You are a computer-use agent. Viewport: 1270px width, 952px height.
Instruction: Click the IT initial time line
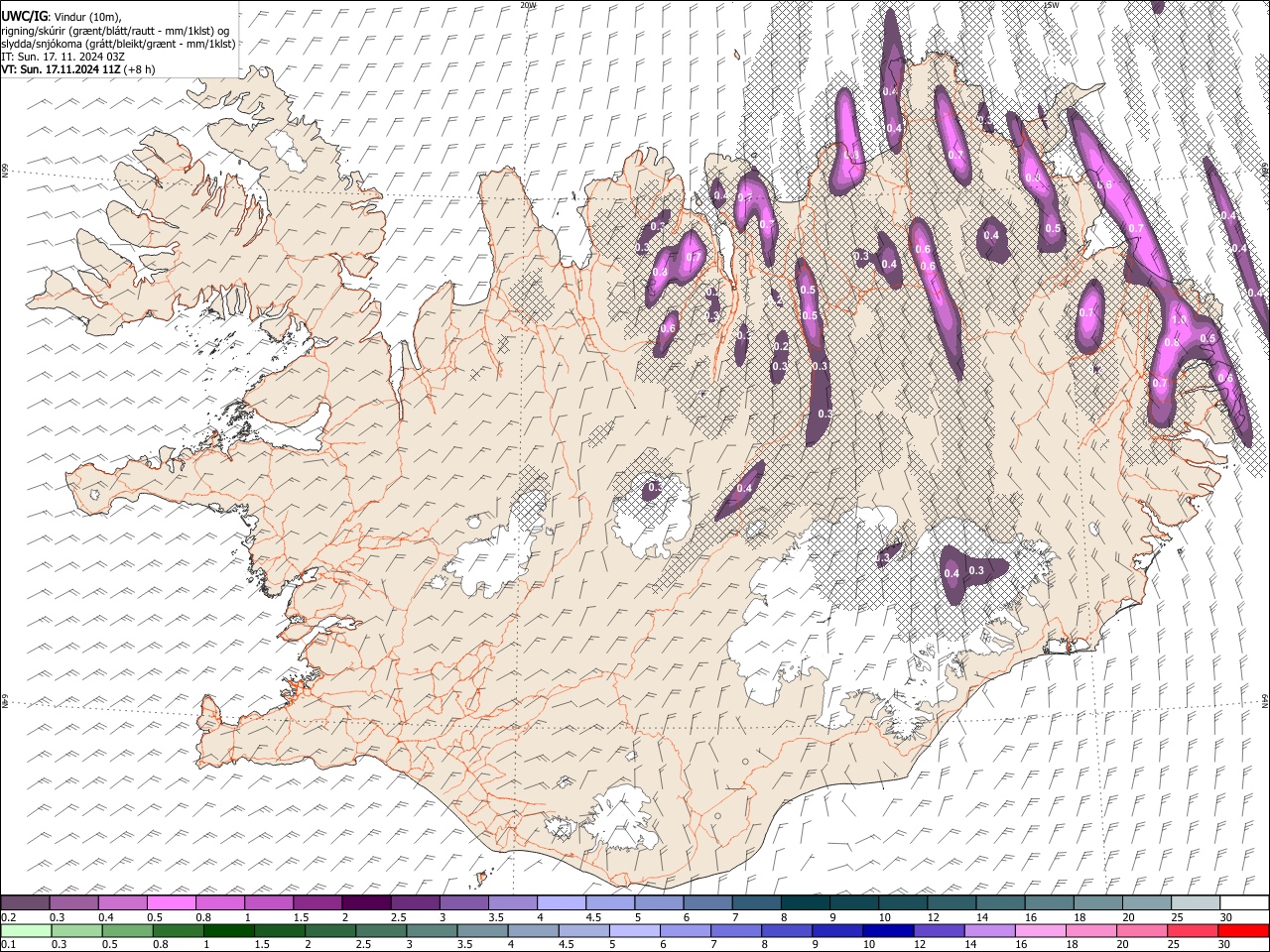63,57
